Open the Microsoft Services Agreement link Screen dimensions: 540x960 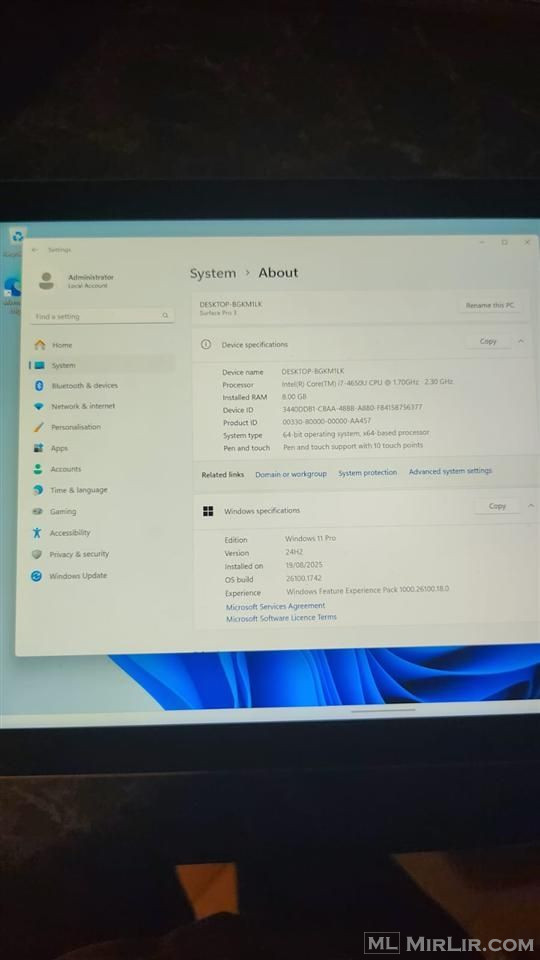pos(276,606)
